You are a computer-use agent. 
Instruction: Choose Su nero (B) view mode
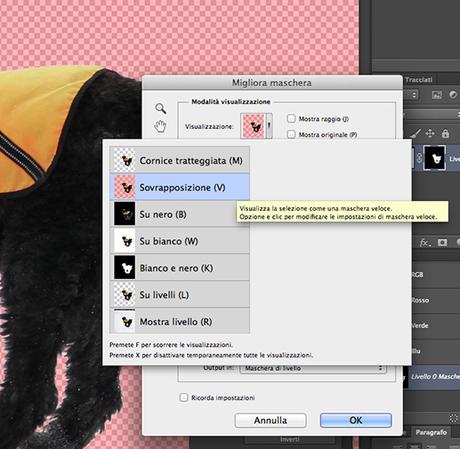180,214
